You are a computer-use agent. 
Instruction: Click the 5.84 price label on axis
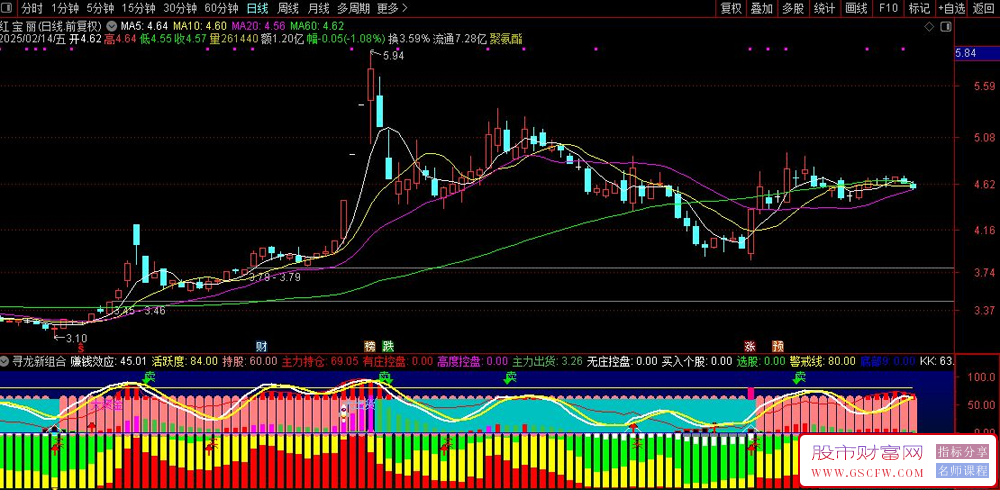click(x=966, y=53)
